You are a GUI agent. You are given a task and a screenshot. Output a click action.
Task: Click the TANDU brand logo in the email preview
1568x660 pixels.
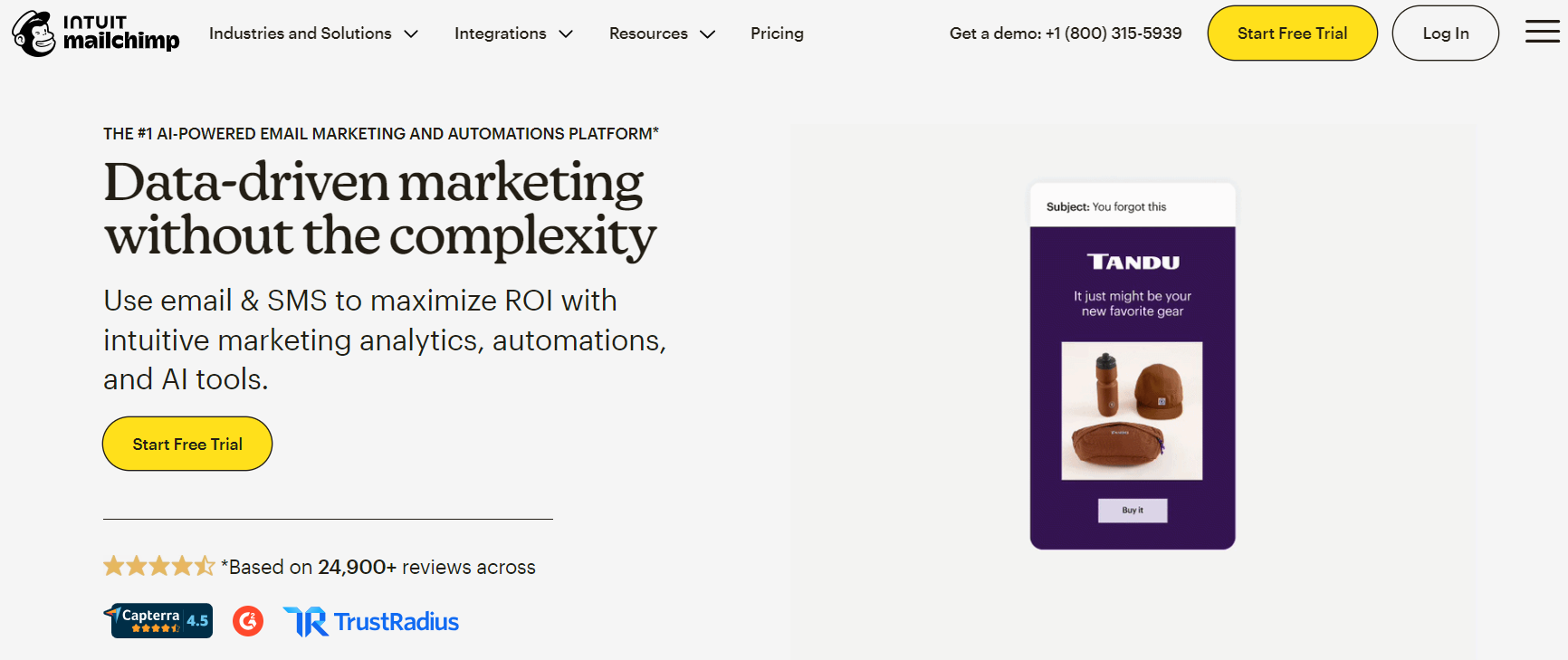[x=1133, y=263]
